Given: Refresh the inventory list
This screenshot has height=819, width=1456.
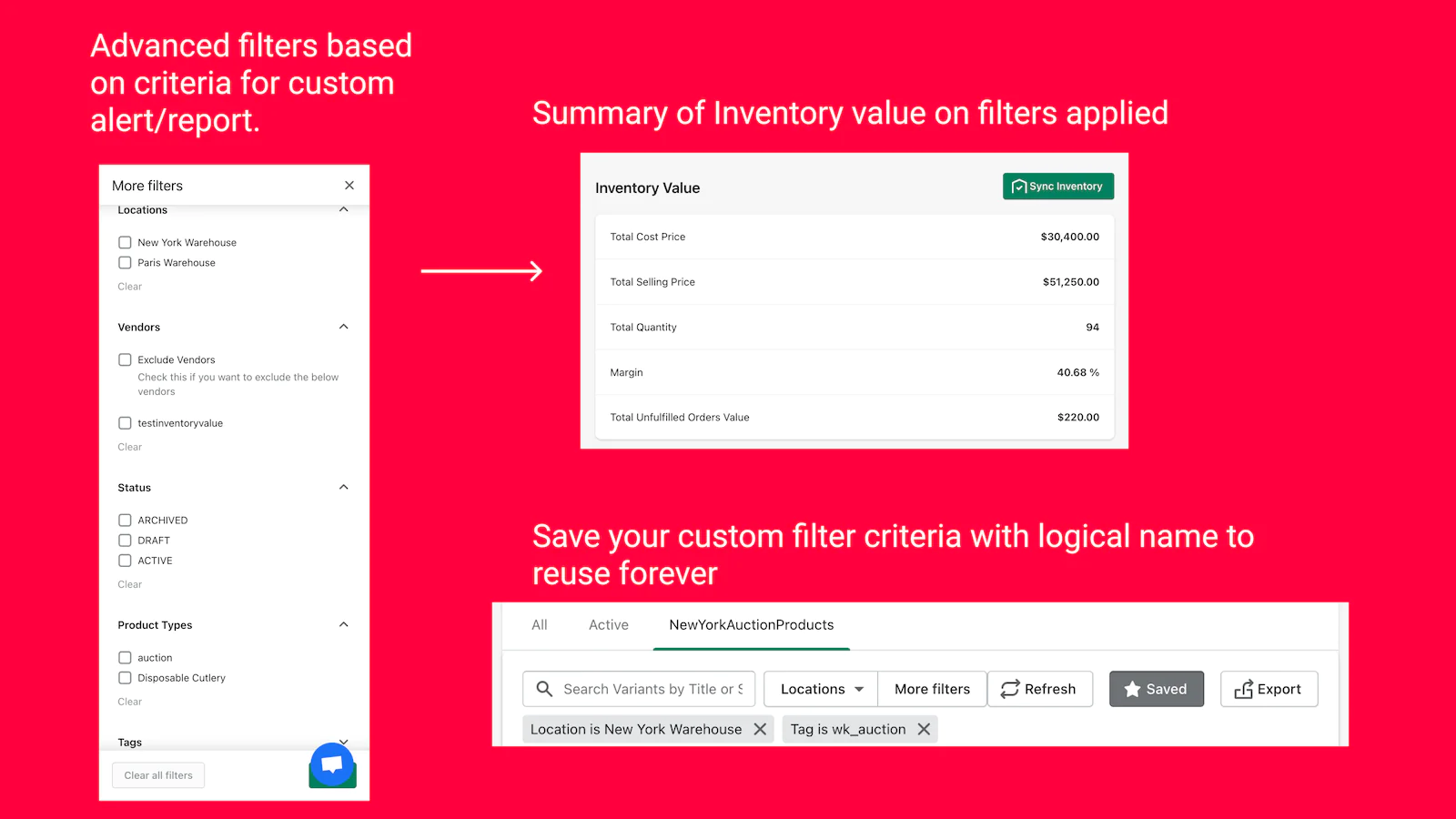Looking at the screenshot, I should click(x=1039, y=689).
